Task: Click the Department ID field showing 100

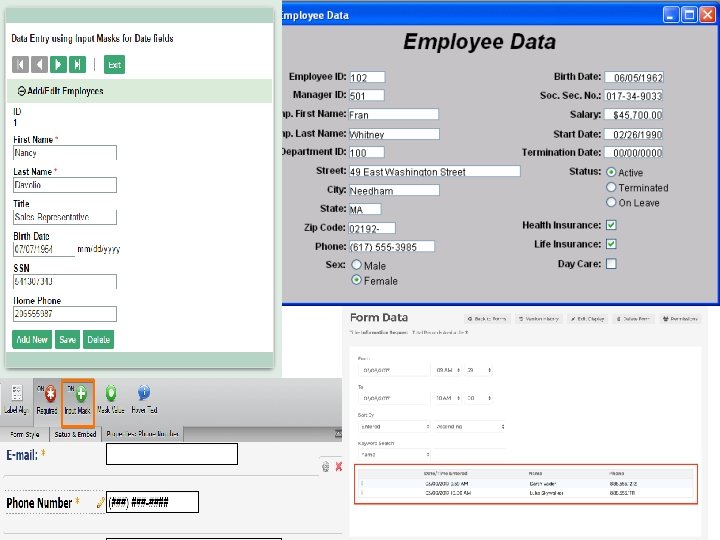Action: point(367,152)
